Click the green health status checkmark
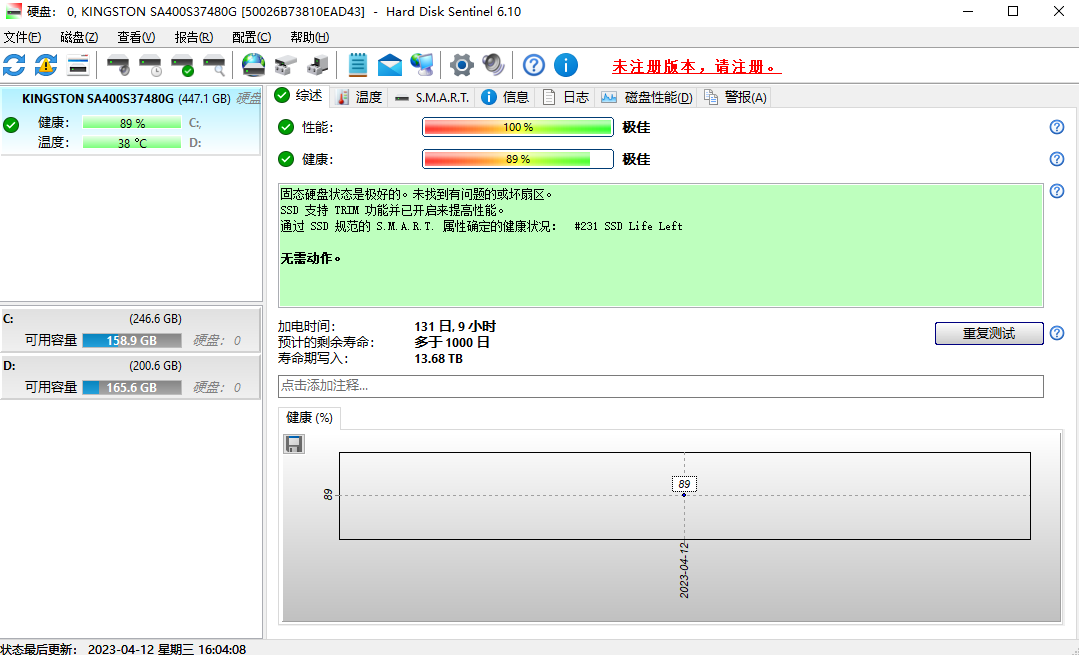The width and height of the screenshot is (1079, 655). (x=288, y=158)
